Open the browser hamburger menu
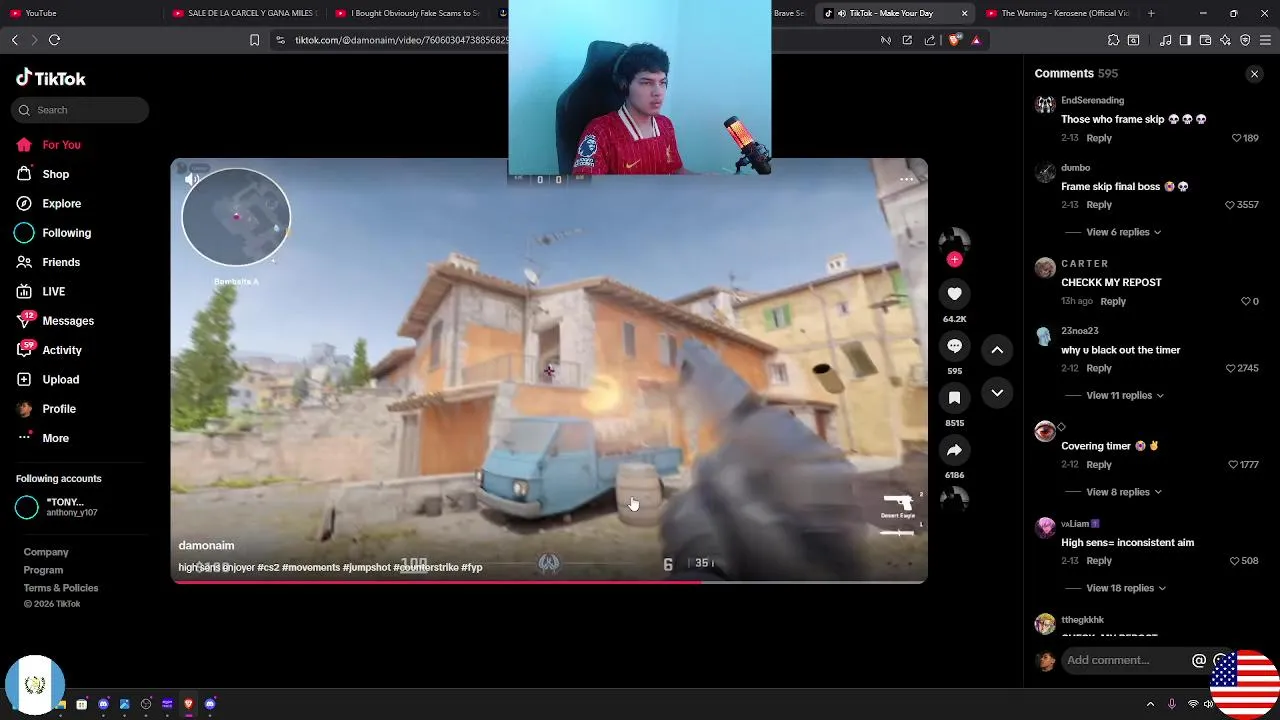This screenshot has width=1280, height=720. pos(1265,40)
